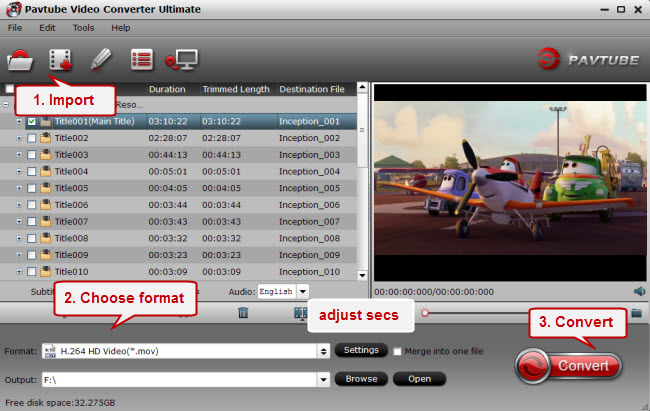Click the trash delete icon below list

243,313
